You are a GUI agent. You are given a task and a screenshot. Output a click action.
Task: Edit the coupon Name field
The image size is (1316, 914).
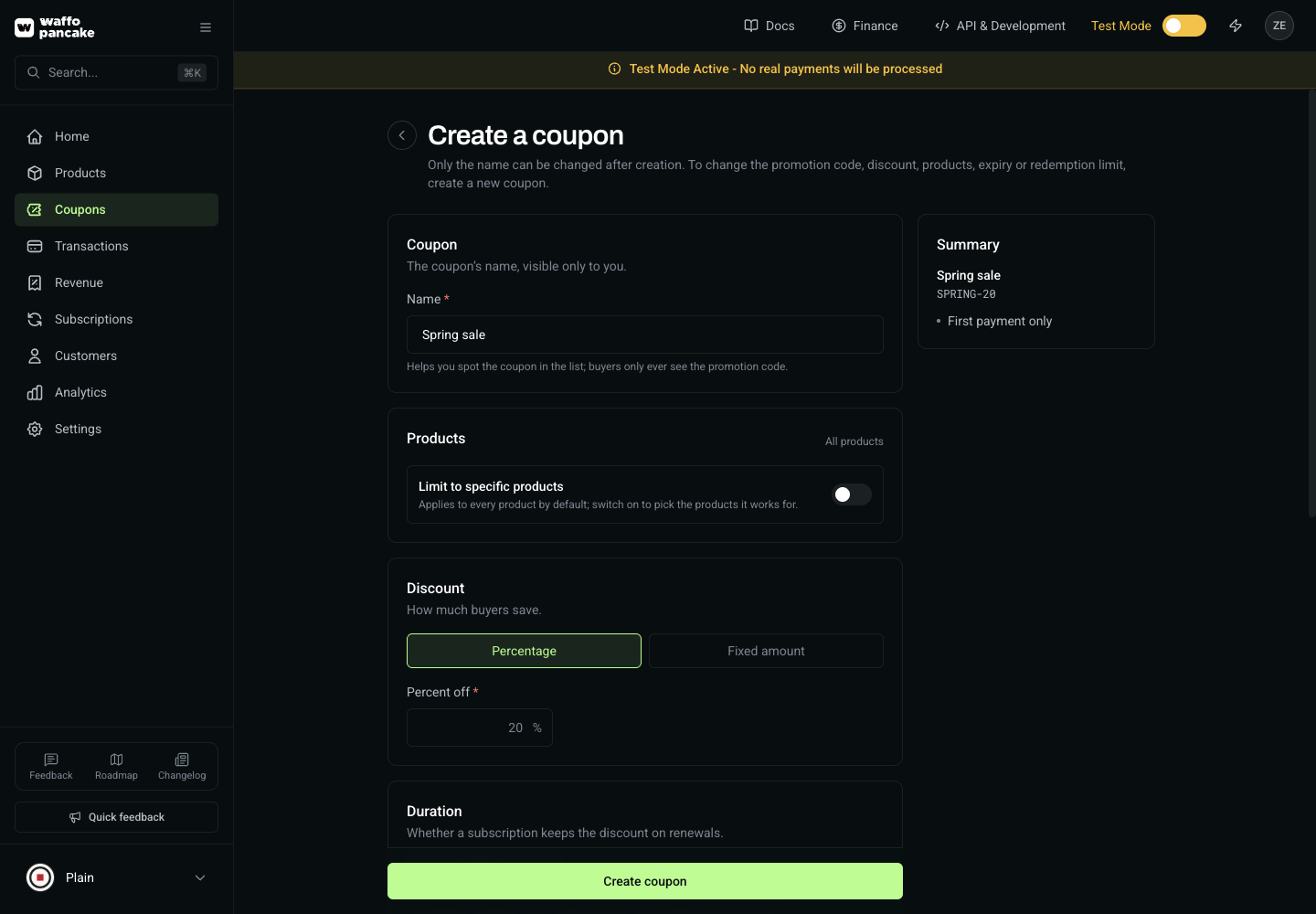pos(645,335)
